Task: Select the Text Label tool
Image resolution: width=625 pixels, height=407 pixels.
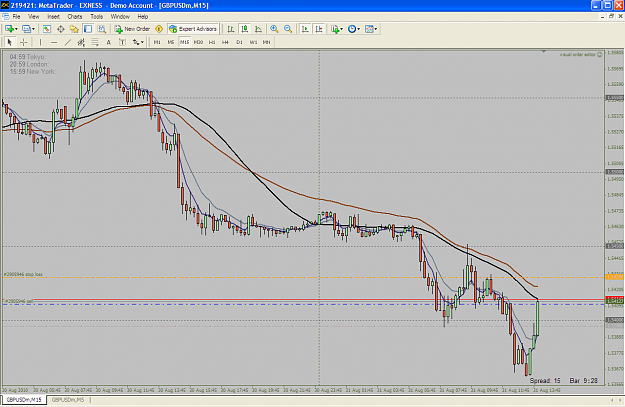Action: tap(122, 42)
